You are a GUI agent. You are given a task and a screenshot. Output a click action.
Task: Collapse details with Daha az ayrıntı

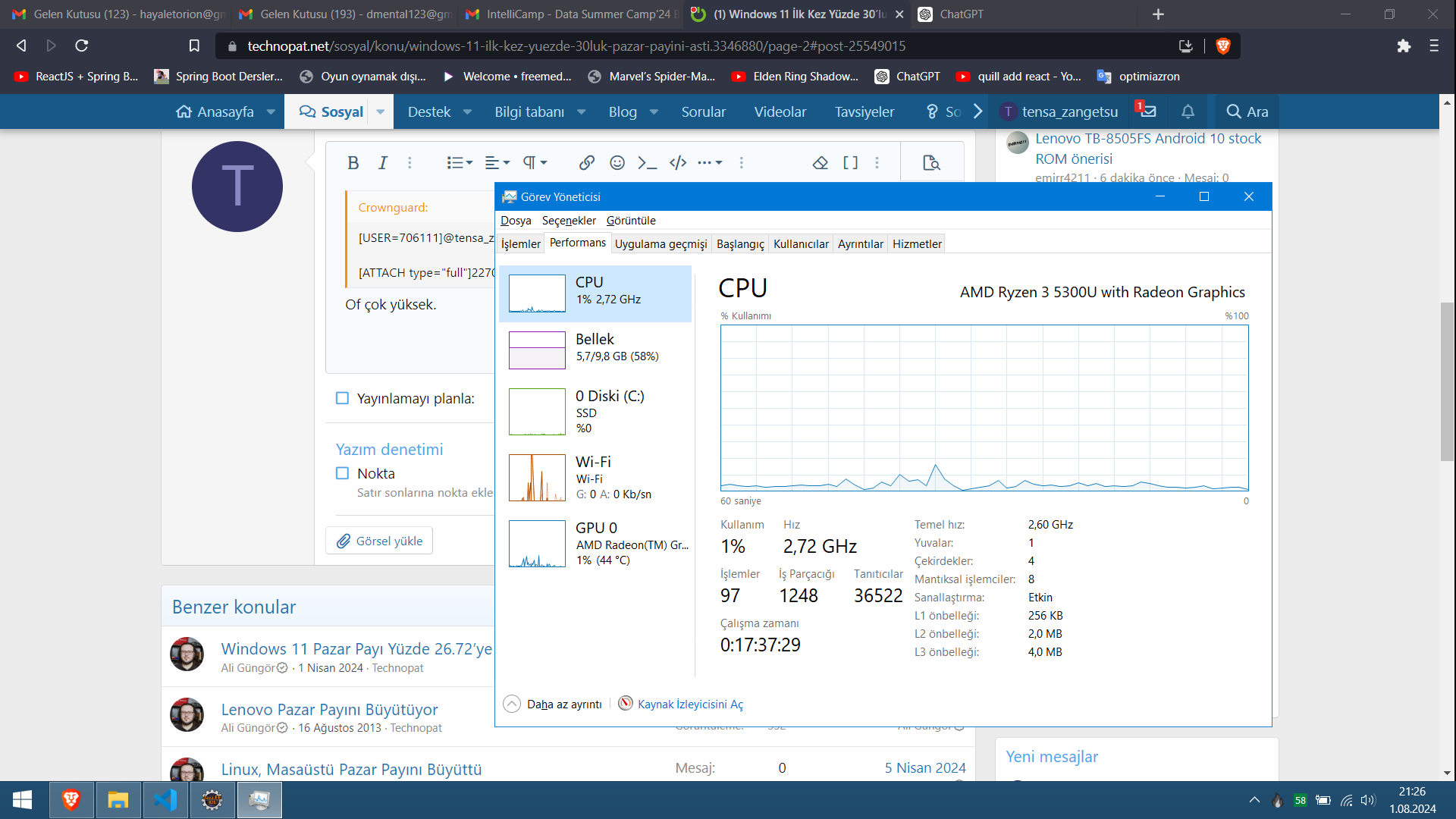tap(553, 704)
